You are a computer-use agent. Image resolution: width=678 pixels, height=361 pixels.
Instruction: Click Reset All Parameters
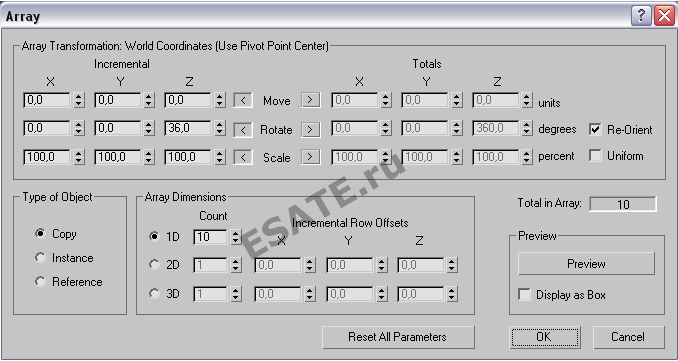coord(398,337)
